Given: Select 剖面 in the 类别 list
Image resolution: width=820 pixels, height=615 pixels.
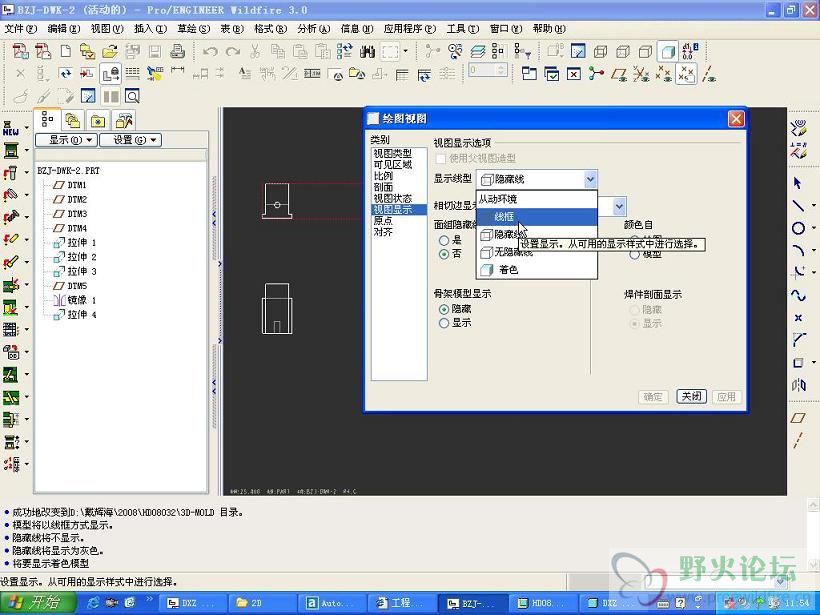Looking at the screenshot, I should point(384,187).
